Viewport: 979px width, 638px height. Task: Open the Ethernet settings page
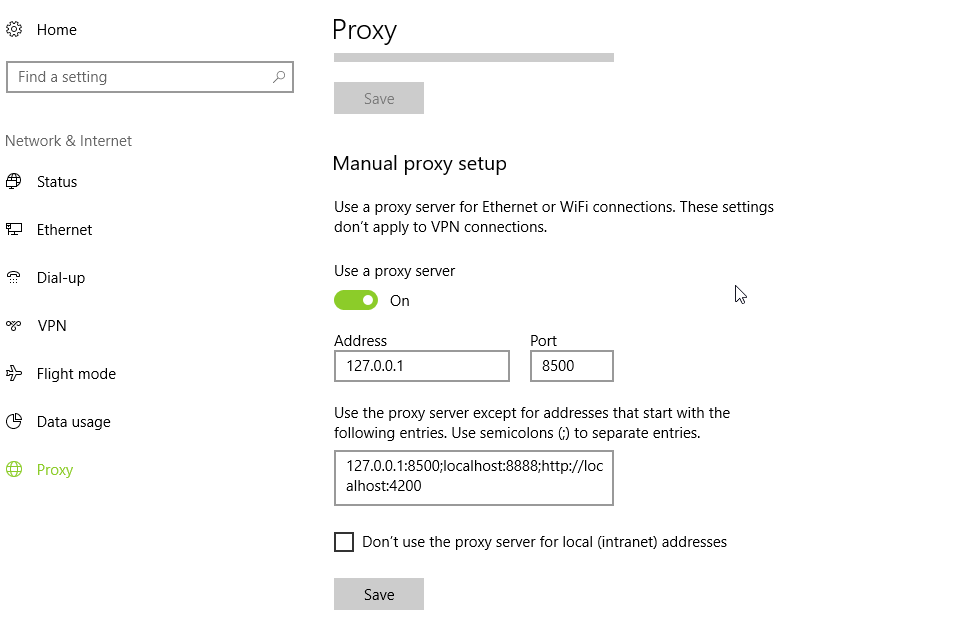pyautogui.click(x=64, y=230)
